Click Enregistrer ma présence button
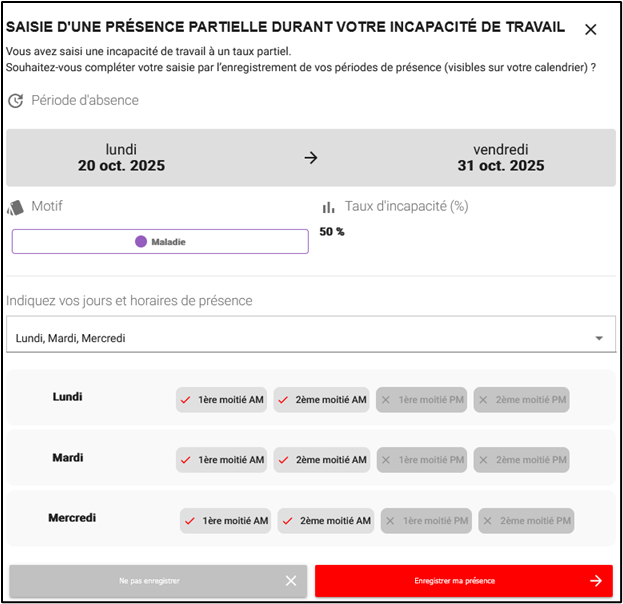This screenshot has width=623, height=604. point(463,581)
